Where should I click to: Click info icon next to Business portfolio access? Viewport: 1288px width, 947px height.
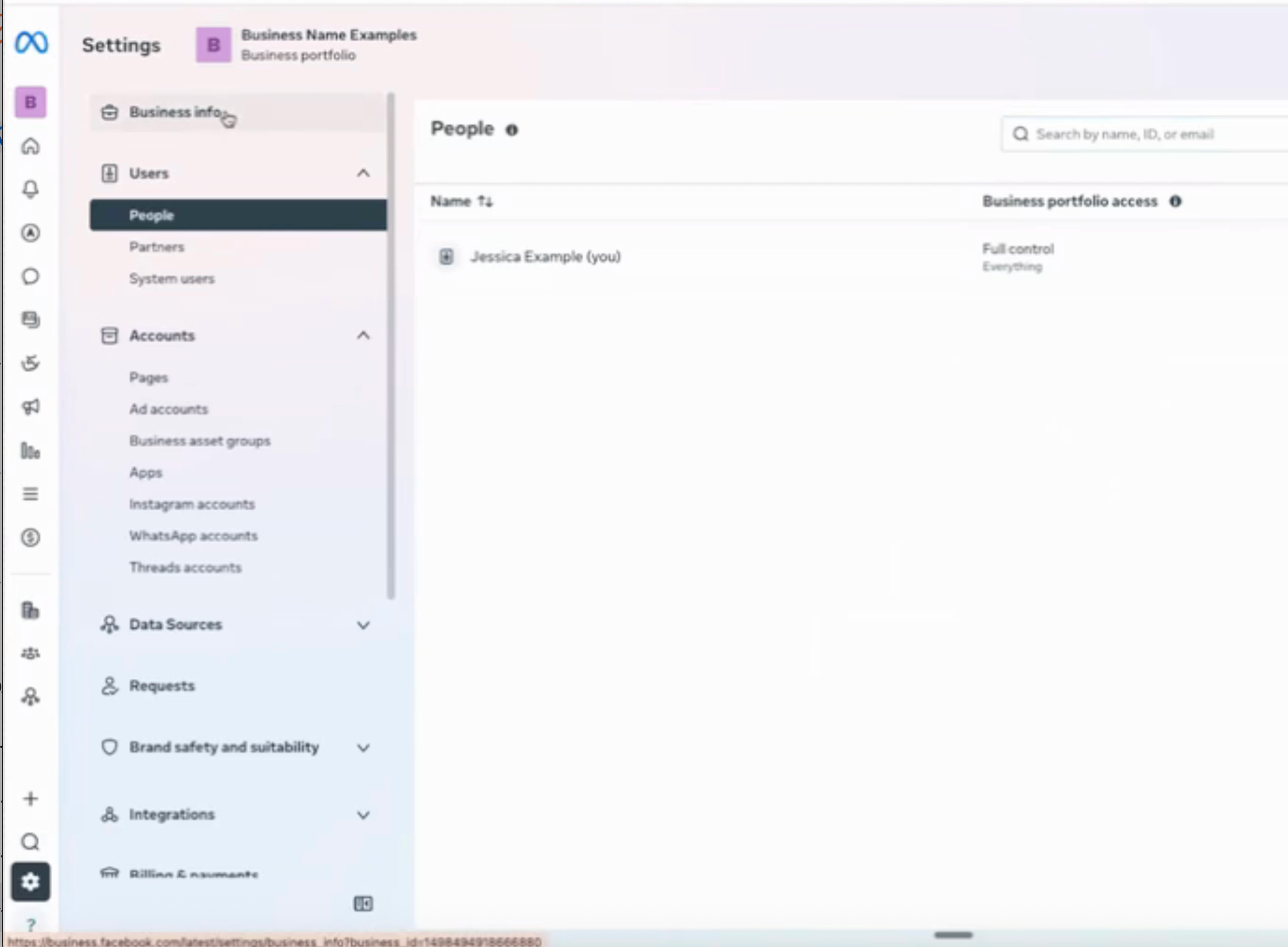[1175, 201]
